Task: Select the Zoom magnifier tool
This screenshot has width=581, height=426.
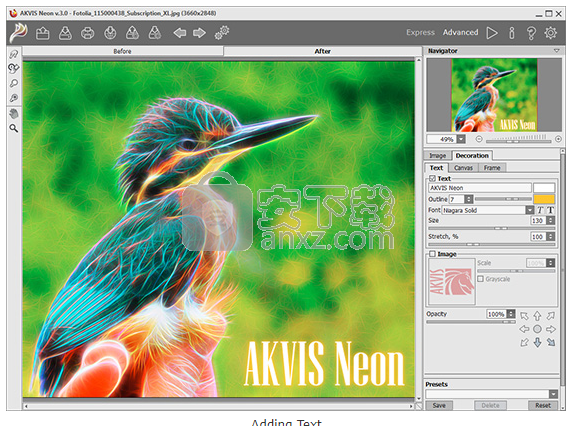Action: pos(14,129)
